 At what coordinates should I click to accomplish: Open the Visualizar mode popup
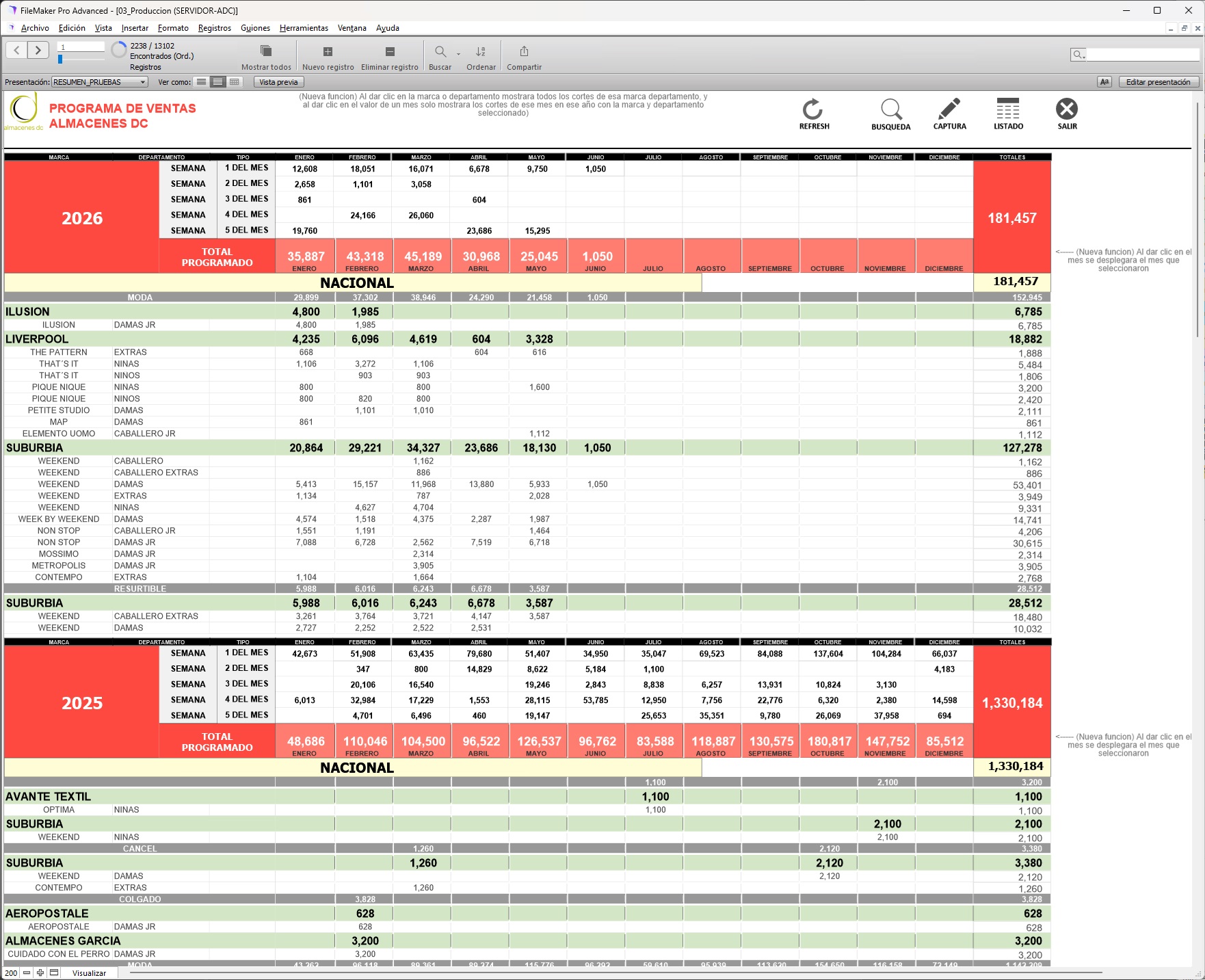point(90,973)
